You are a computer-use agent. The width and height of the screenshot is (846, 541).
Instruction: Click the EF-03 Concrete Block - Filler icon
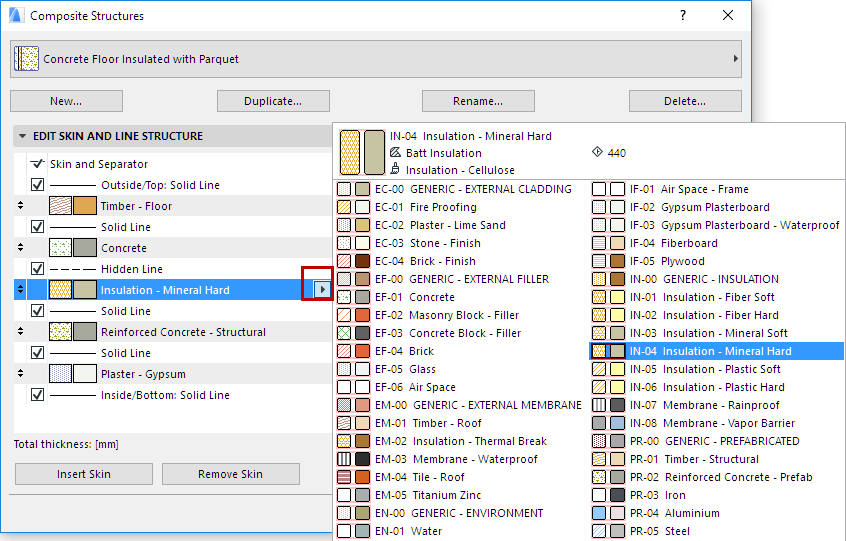[x=344, y=333]
